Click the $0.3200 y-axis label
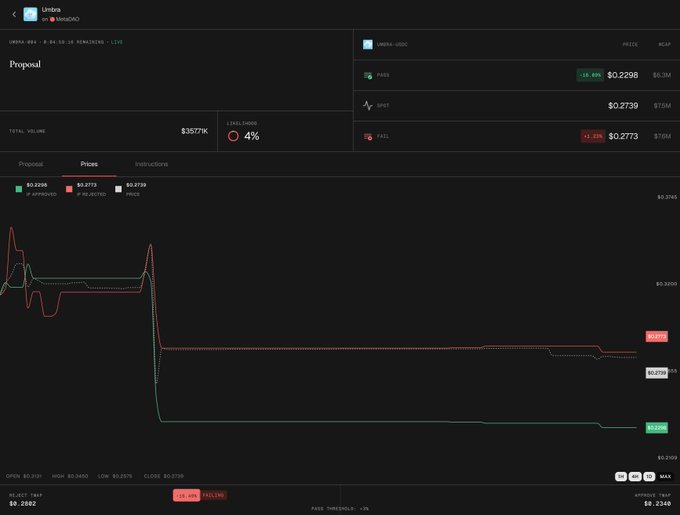This screenshot has height=515, width=680. tap(666, 284)
